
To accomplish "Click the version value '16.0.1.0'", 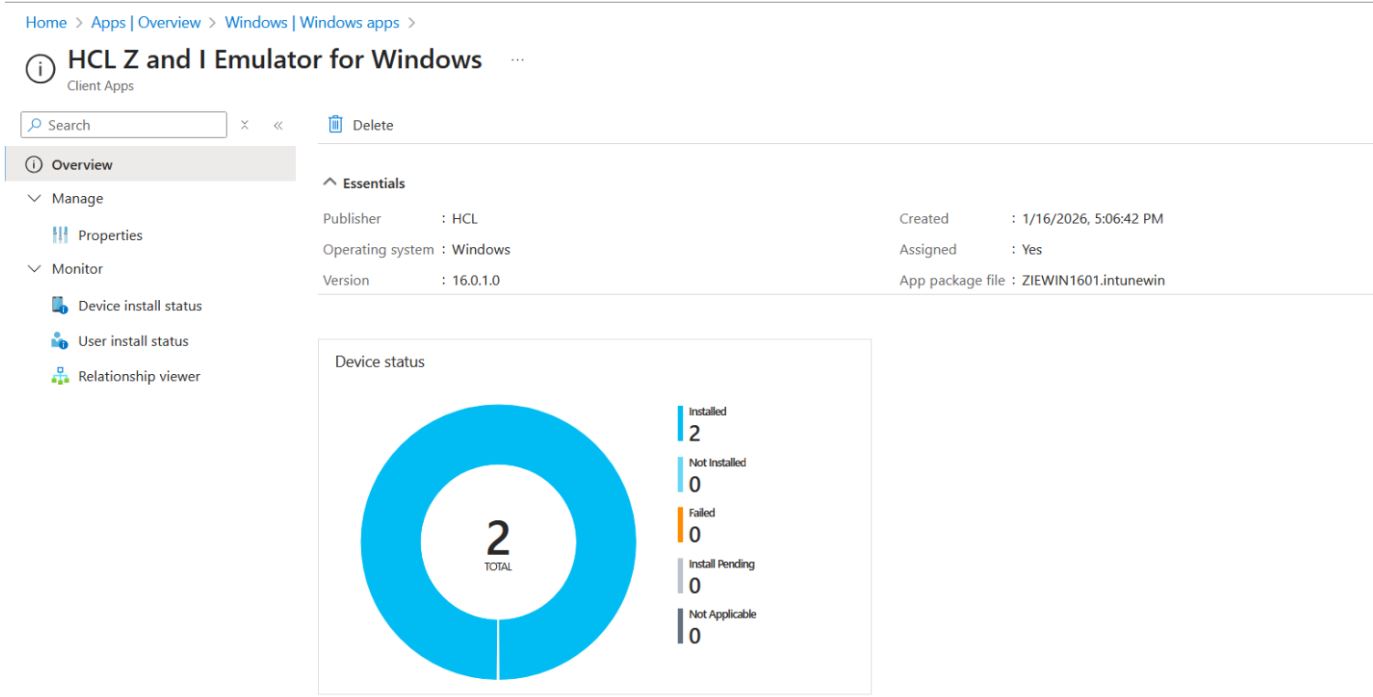I will [x=476, y=280].
